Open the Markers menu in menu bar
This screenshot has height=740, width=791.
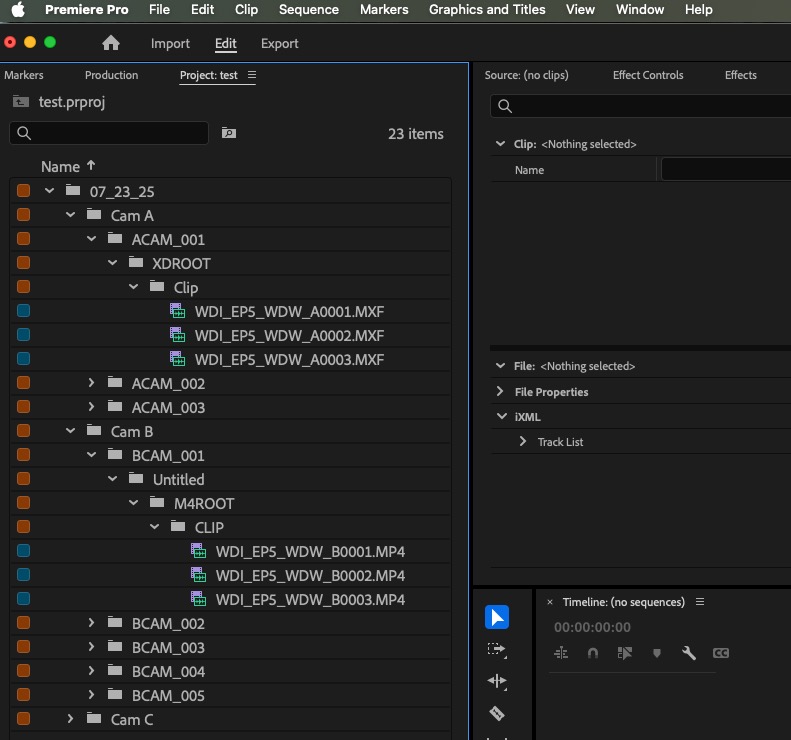[384, 10]
